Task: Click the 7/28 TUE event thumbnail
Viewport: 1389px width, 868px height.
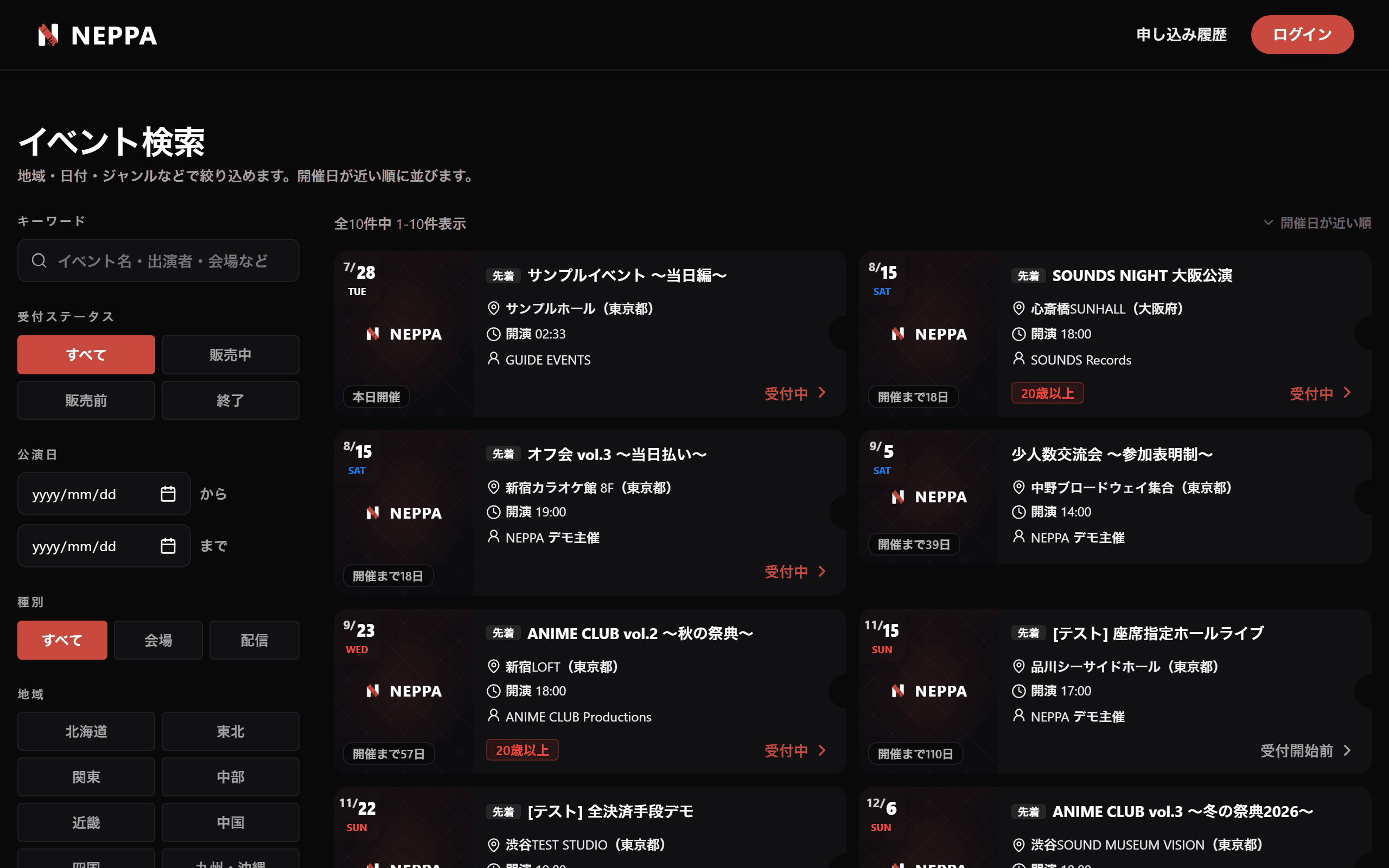Action: pyautogui.click(x=404, y=334)
